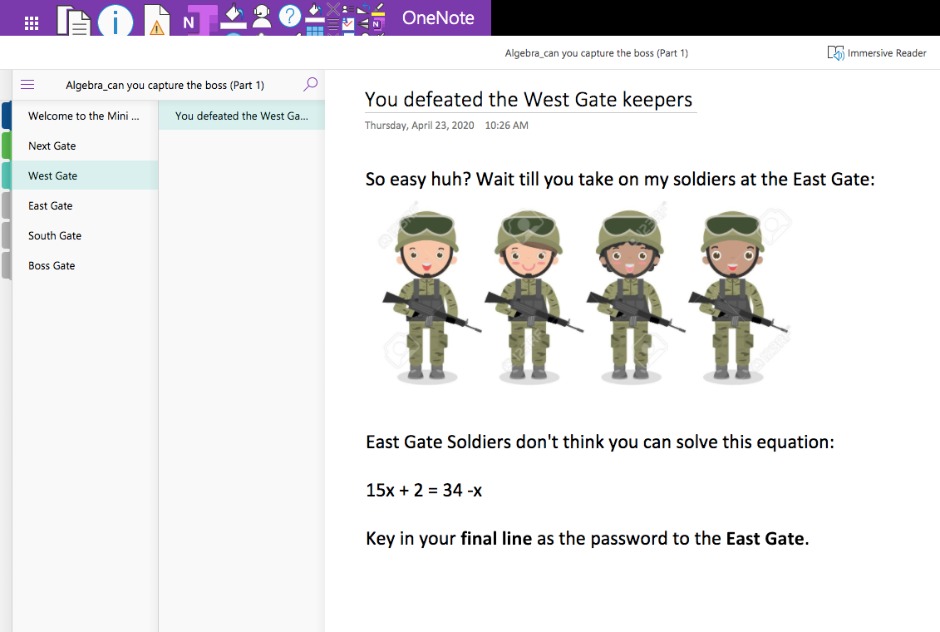
Task: Select the Next Gate section
Action: click(52, 146)
